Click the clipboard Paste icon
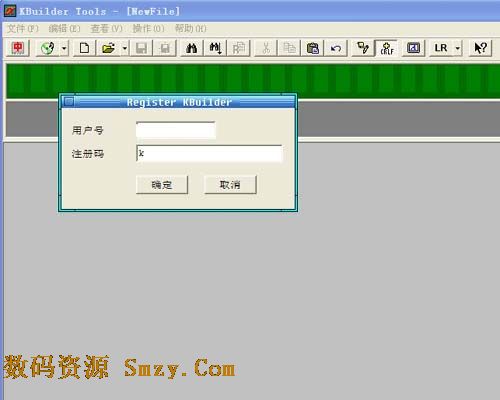 (x=313, y=48)
